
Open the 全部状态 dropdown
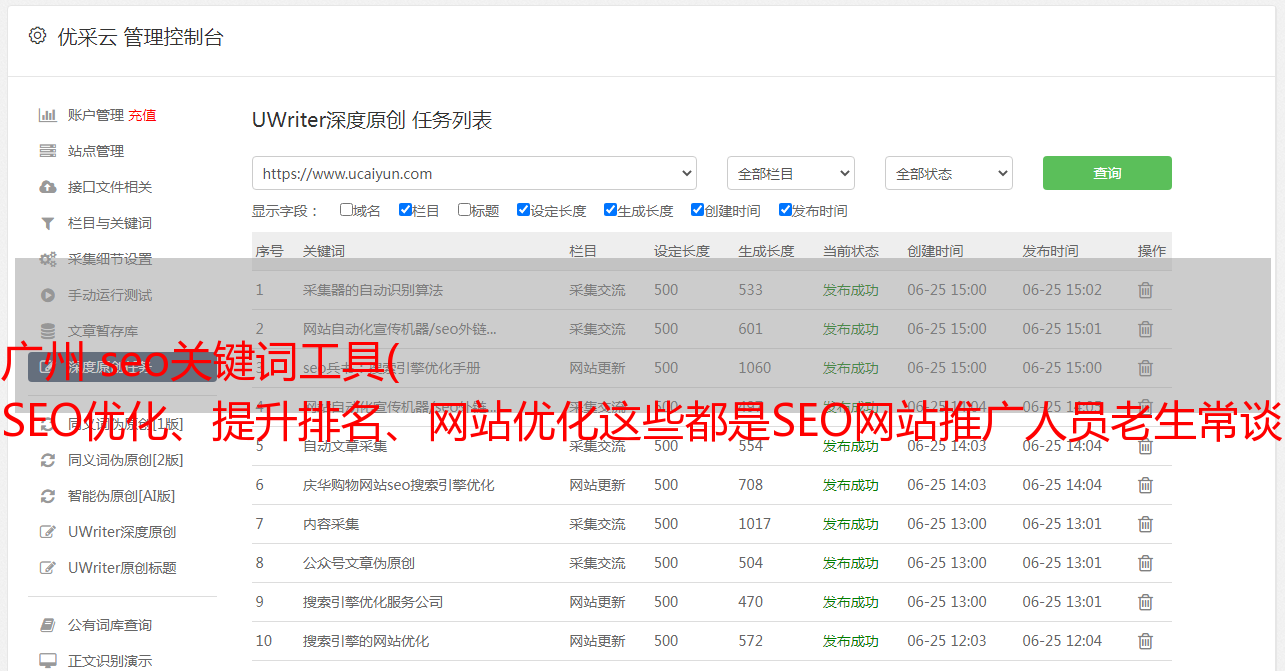point(949,173)
